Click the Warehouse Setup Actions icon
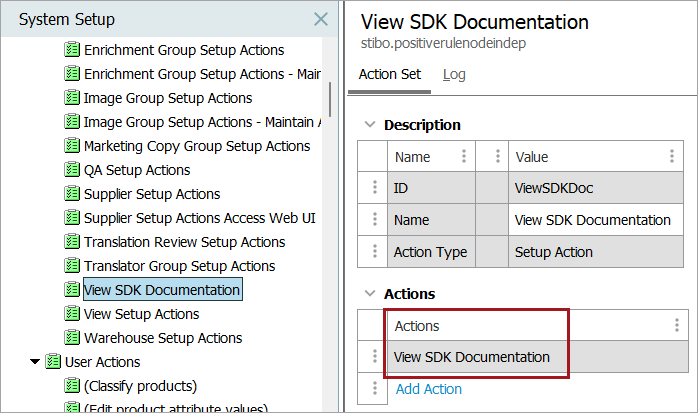The image size is (698, 413). 72,338
